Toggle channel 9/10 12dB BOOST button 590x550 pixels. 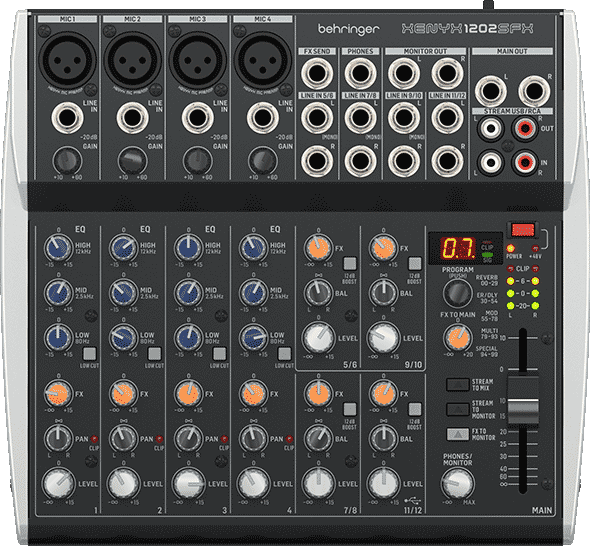click(x=415, y=264)
